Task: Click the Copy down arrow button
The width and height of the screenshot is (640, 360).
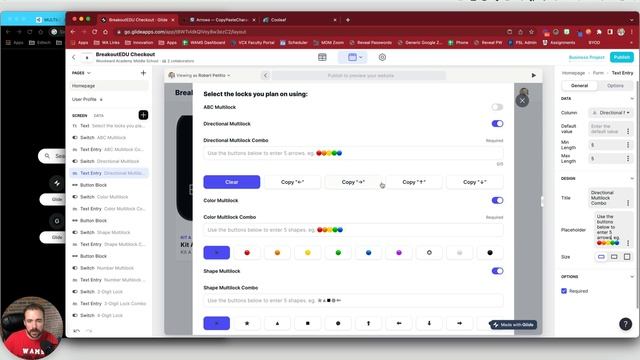Action: pos(475,182)
